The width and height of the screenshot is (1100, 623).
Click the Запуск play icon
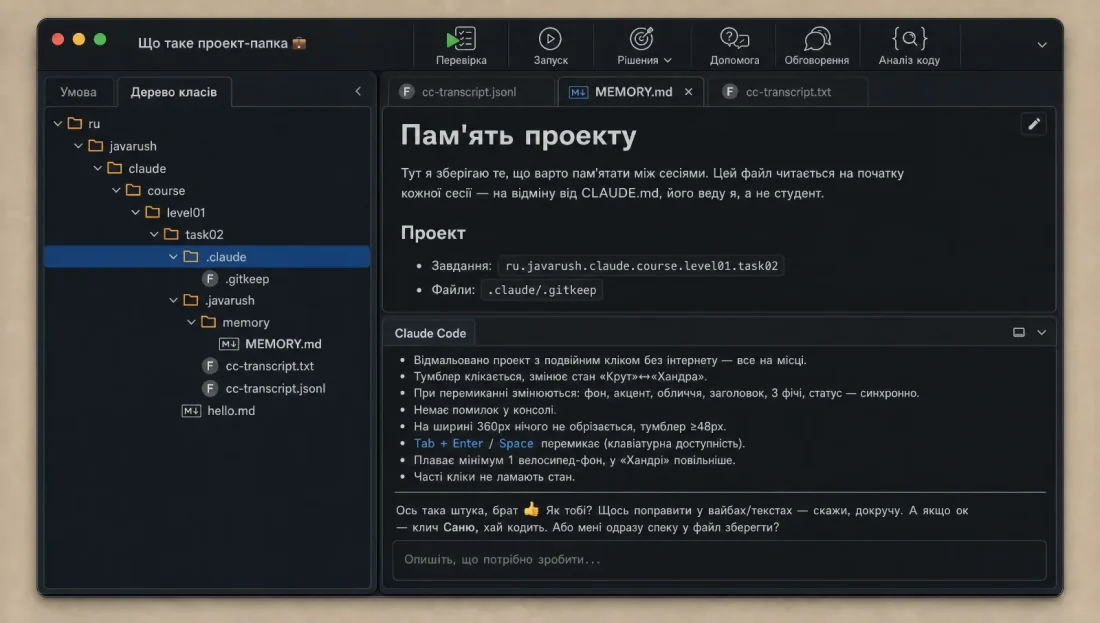550,39
